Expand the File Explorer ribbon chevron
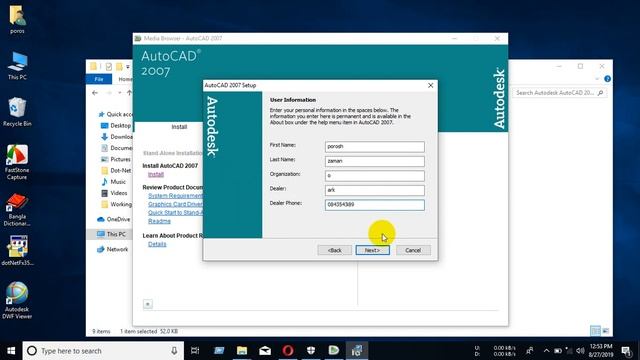Image resolution: width=640 pixels, height=360 pixels. tap(597, 79)
